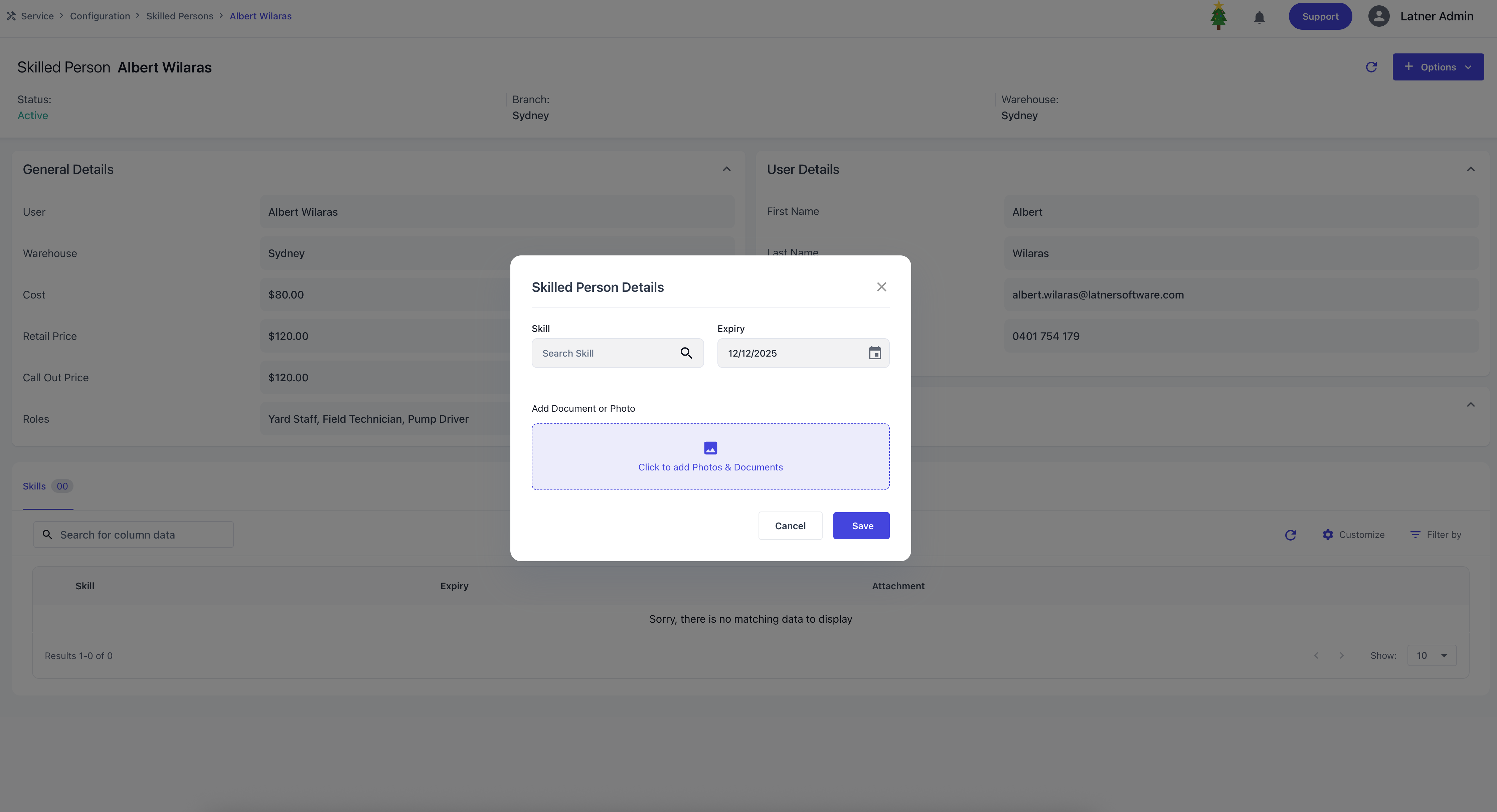Click the Search Skill input field

tap(605, 353)
